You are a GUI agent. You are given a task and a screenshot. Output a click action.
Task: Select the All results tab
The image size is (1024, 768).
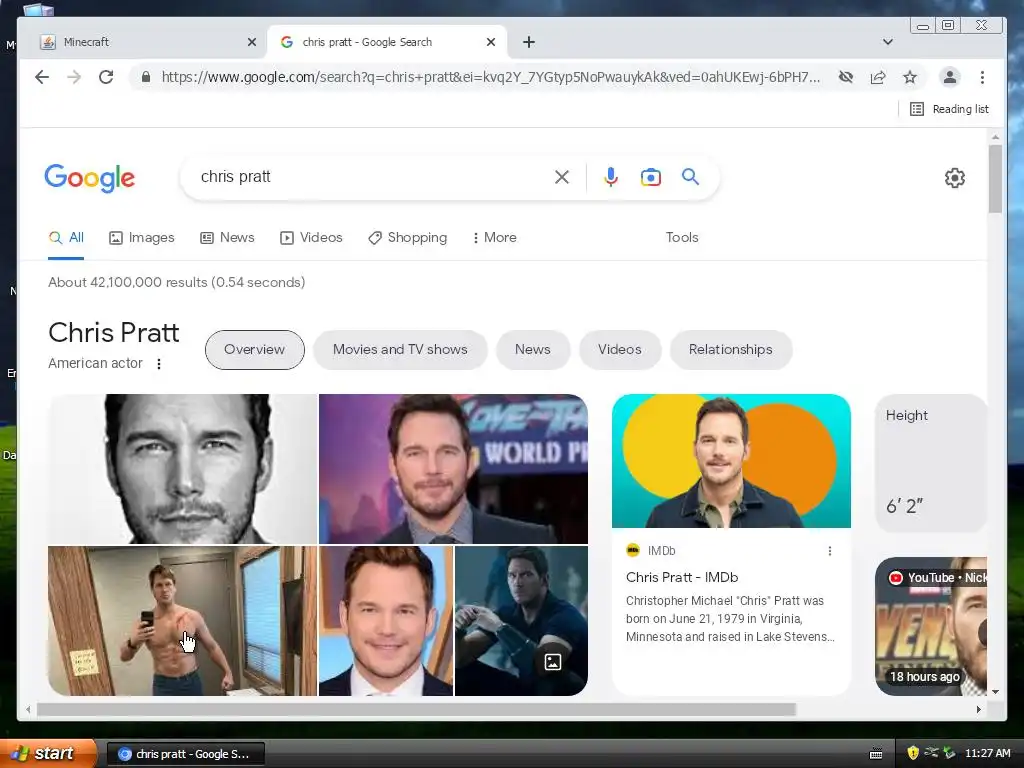(x=66, y=238)
